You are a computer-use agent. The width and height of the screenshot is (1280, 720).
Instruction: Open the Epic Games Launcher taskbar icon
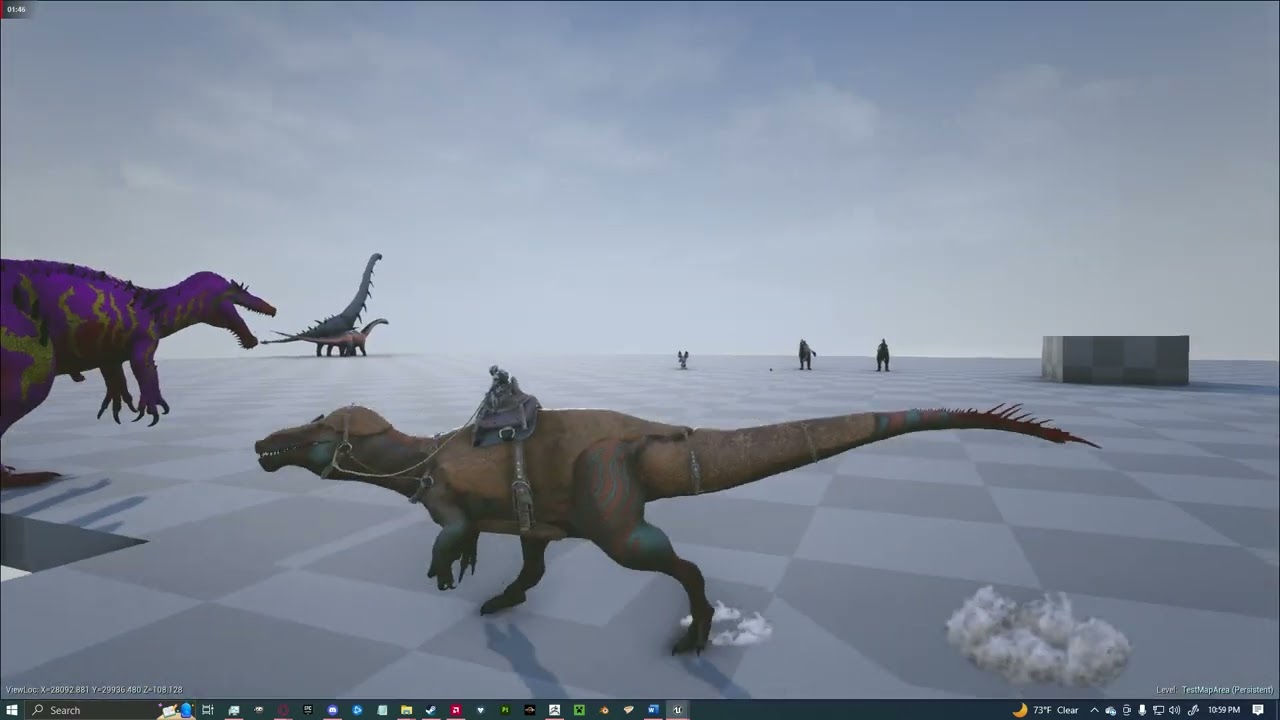[308, 710]
